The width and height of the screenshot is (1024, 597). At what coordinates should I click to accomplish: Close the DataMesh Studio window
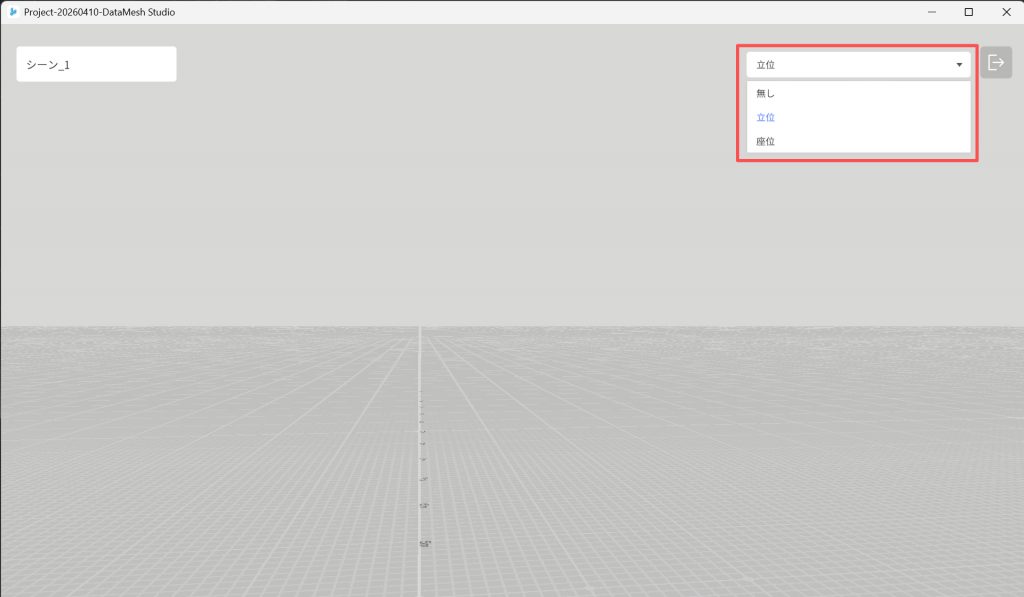coord(1005,12)
